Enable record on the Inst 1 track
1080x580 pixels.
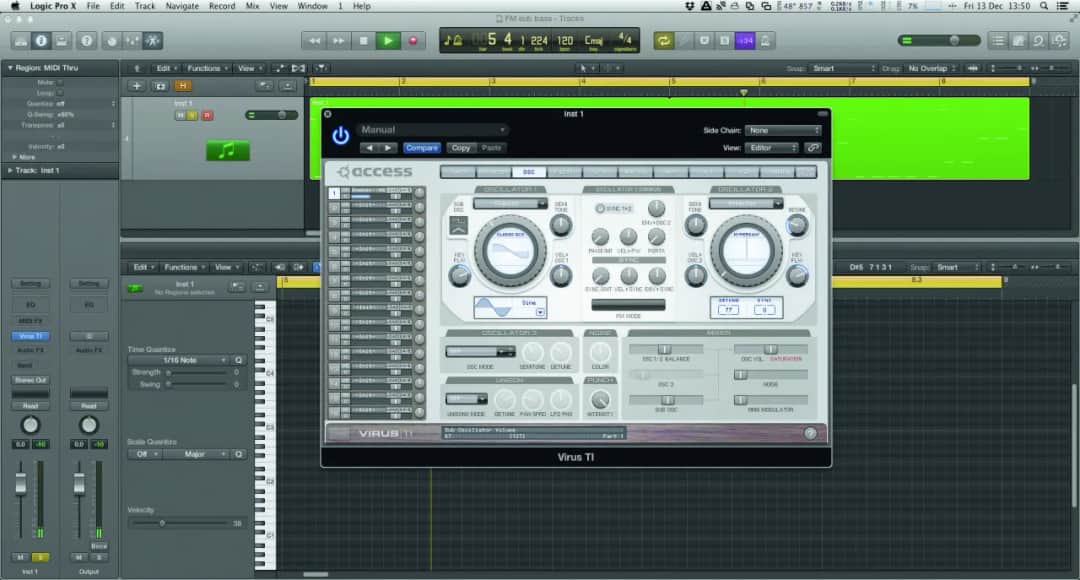(207, 115)
